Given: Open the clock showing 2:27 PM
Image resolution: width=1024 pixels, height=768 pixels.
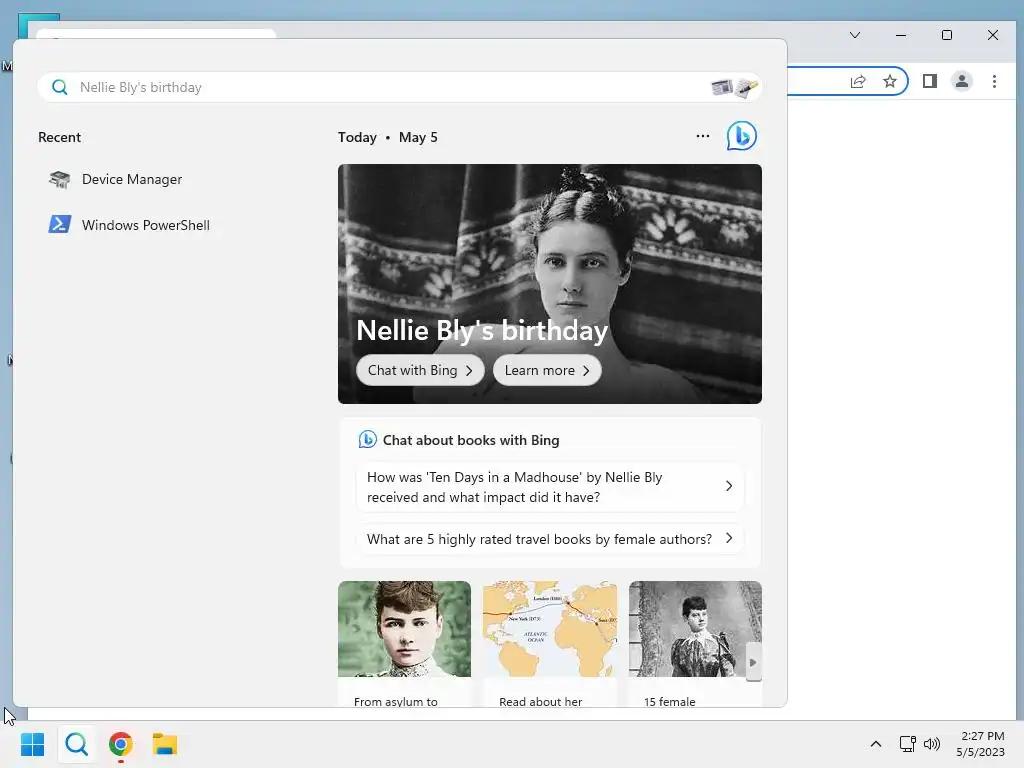Looking at the screenshot, I should tap(981, 744).
